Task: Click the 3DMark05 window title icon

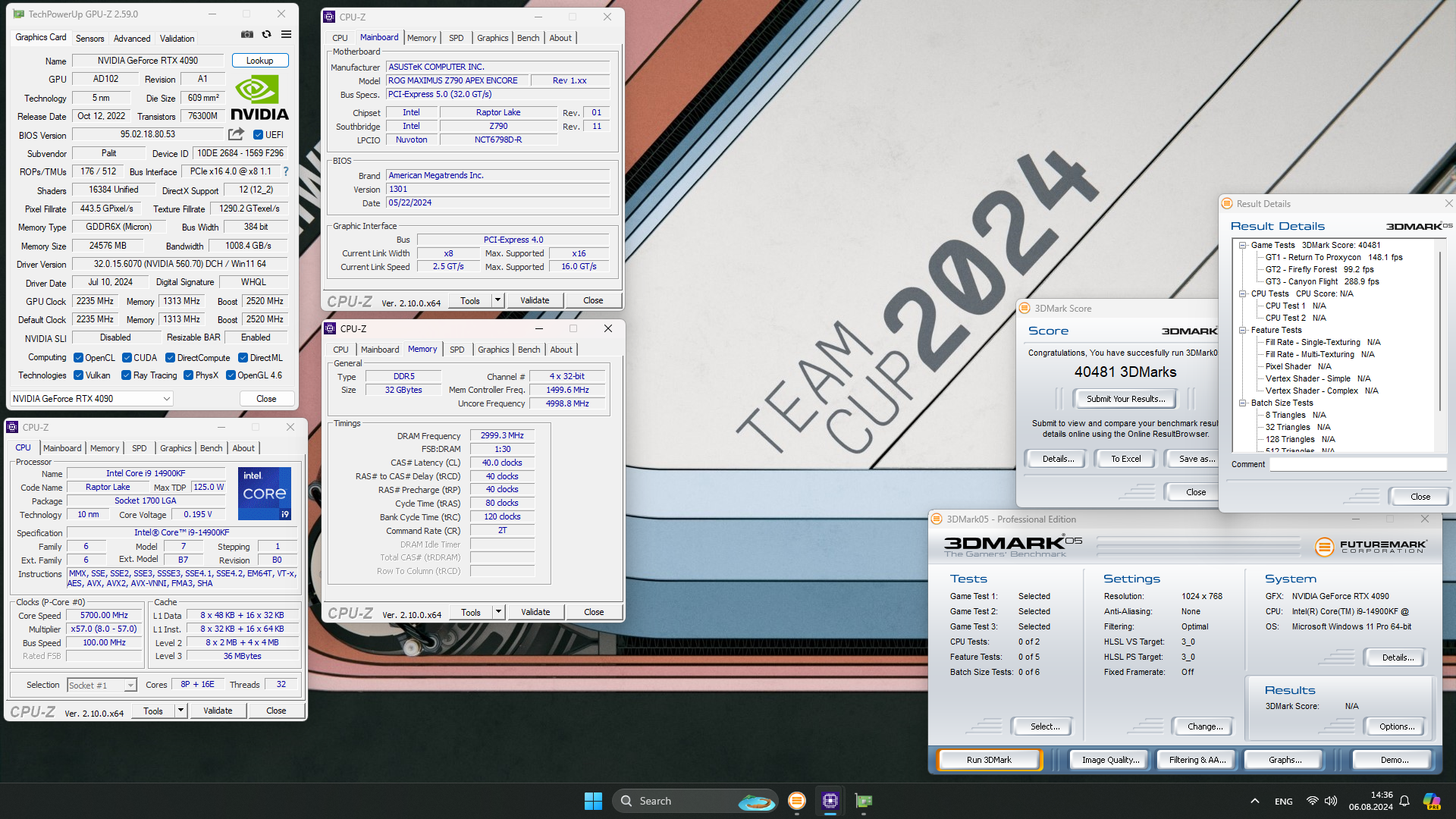Action: click(x=937, y=519)
